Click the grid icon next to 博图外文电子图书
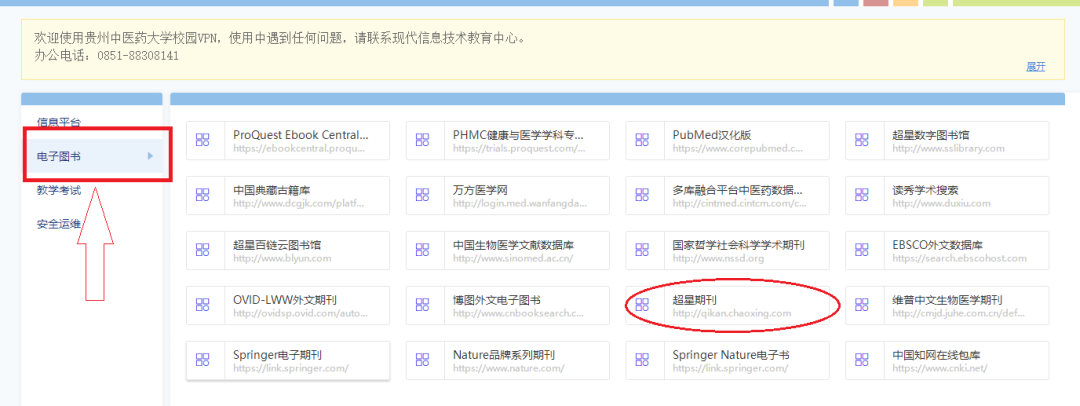Viewport: 1080px width, 406px height. pos(422,305)
